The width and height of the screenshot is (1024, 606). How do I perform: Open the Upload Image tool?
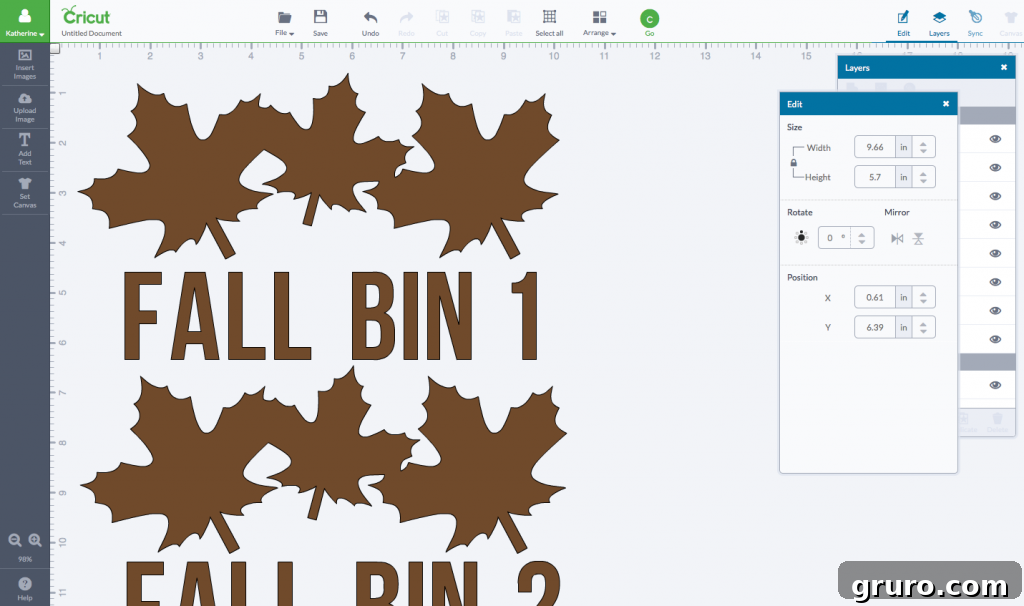coord(25,107)
